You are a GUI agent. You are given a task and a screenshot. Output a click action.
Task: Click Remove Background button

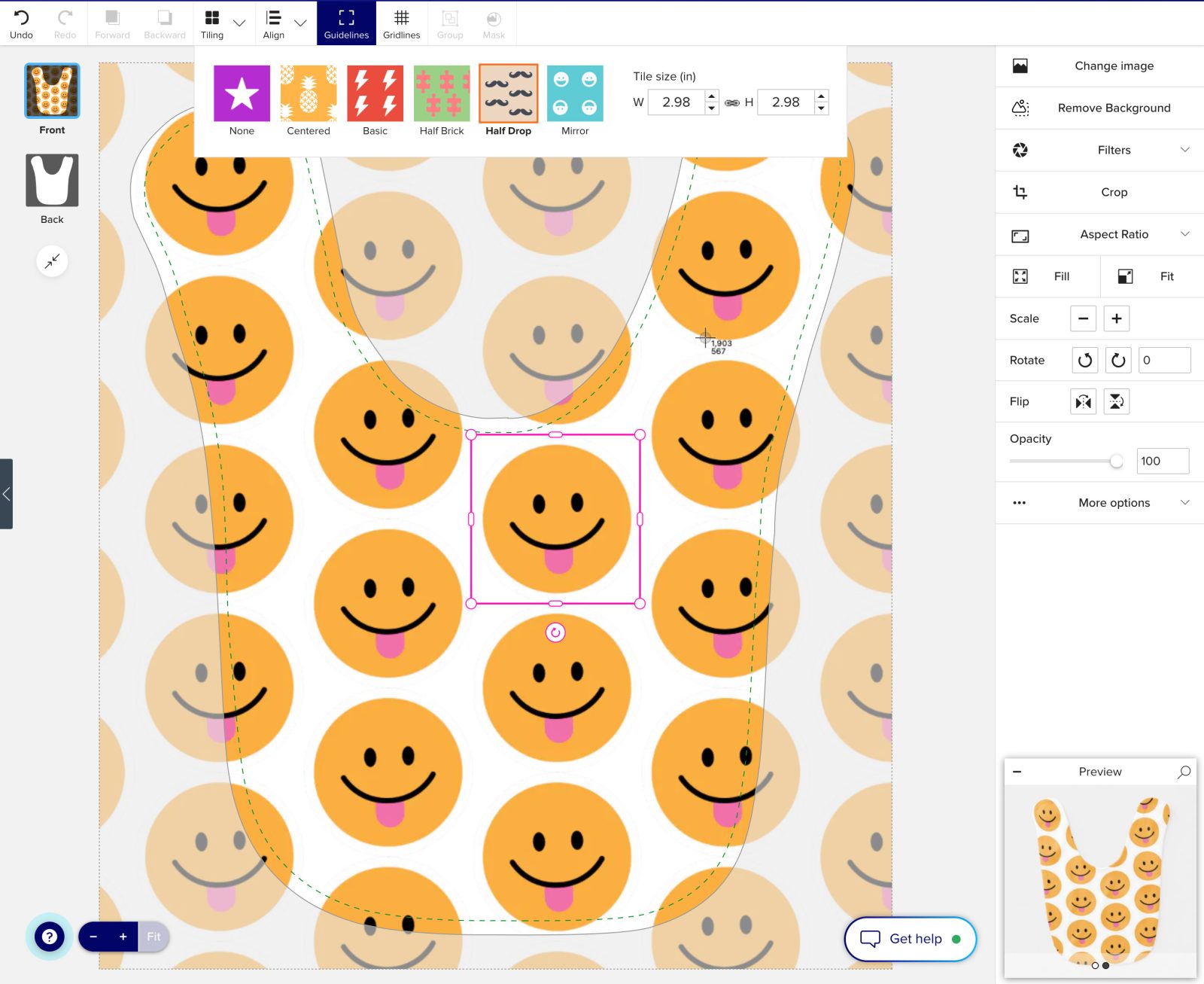[1114, 108]
